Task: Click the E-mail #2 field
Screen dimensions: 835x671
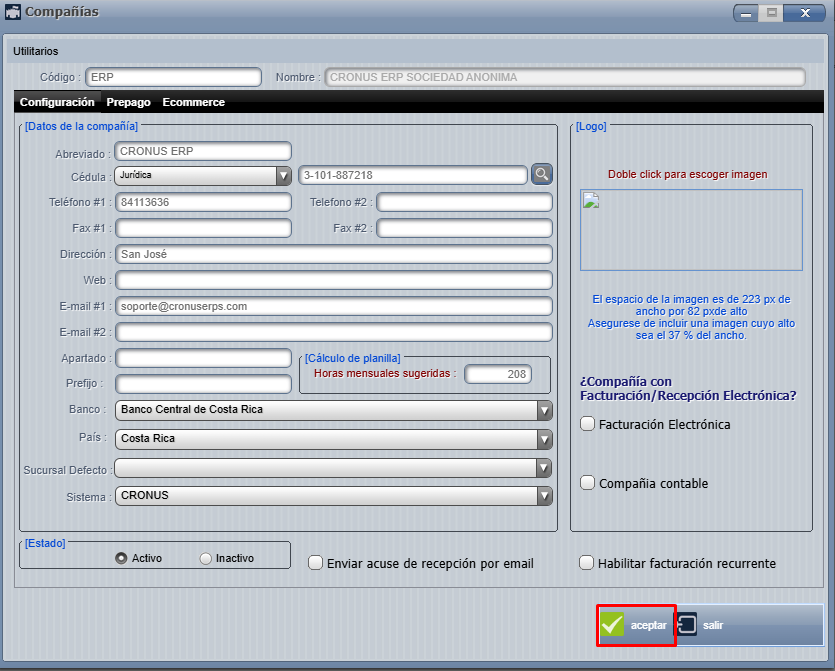Action: click(334, 332)
